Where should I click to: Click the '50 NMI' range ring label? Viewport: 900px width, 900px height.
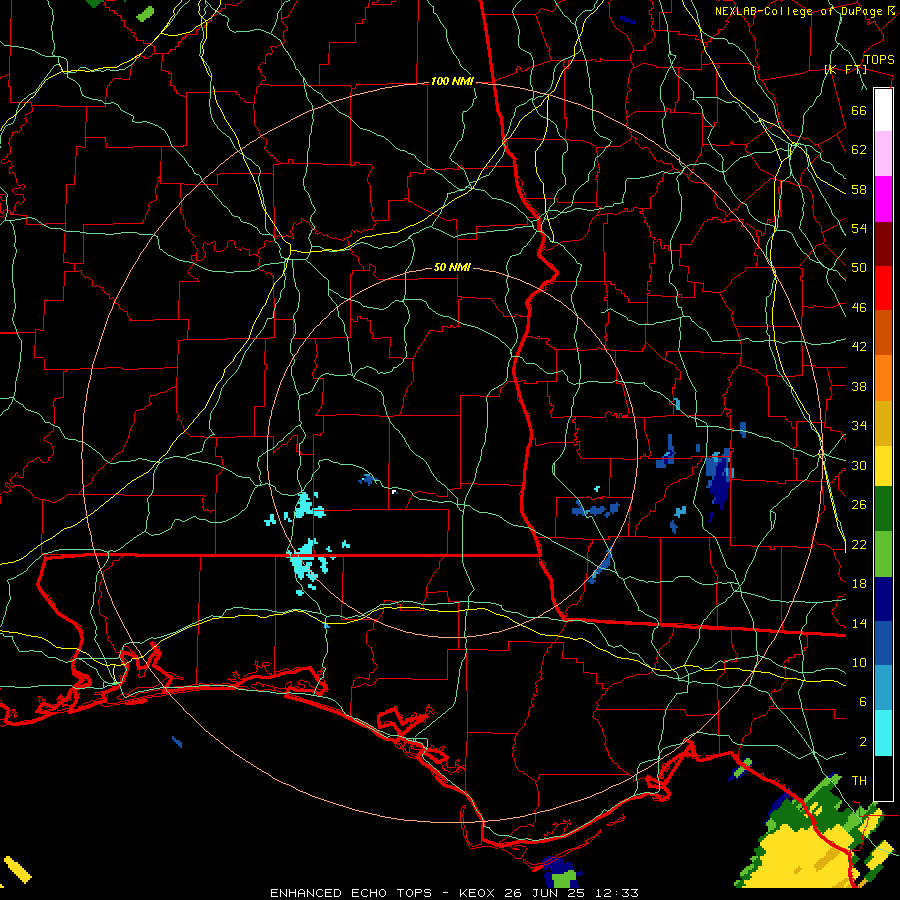pos(452,267)
